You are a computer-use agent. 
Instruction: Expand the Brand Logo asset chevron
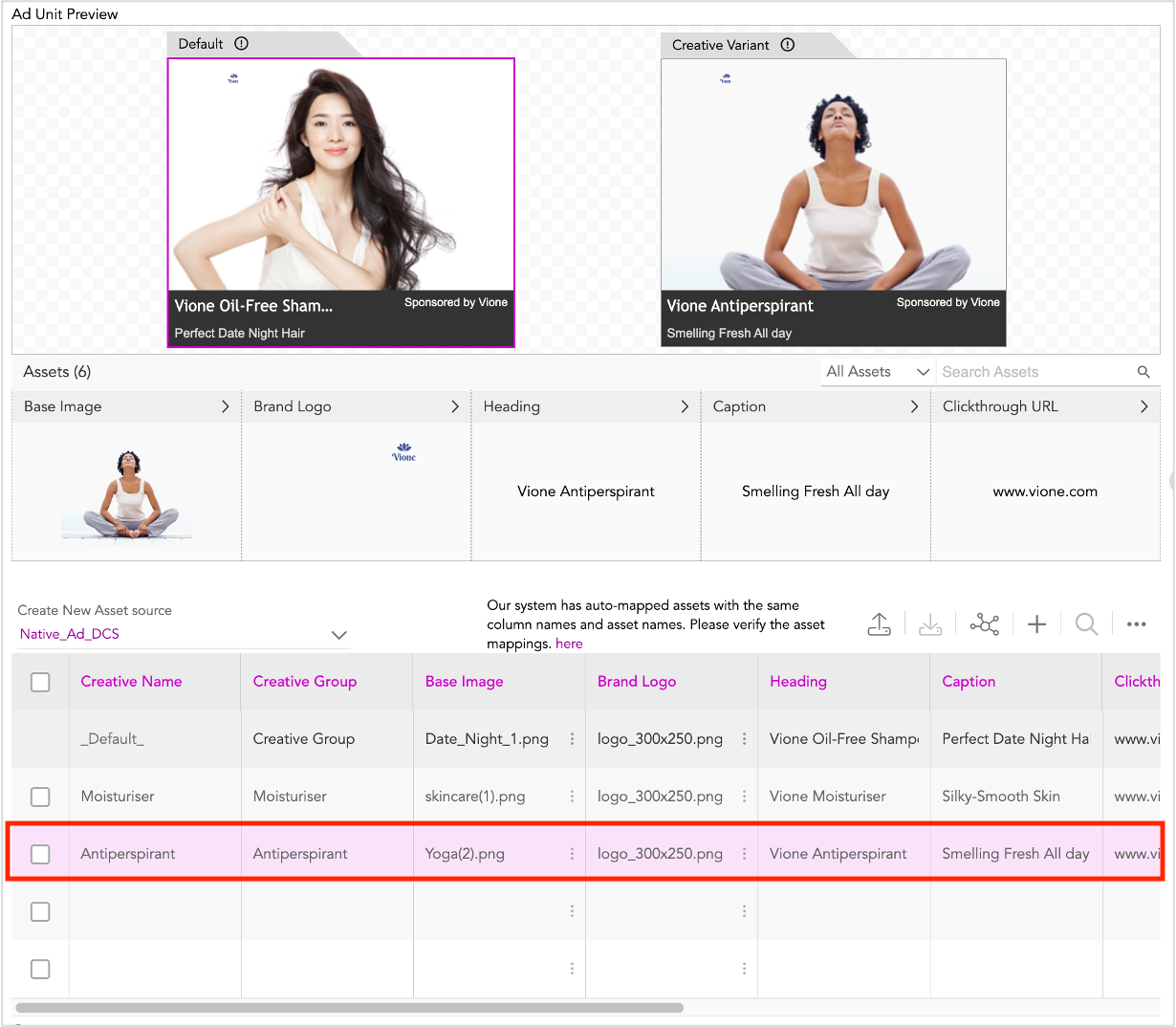tap(455, 406)
